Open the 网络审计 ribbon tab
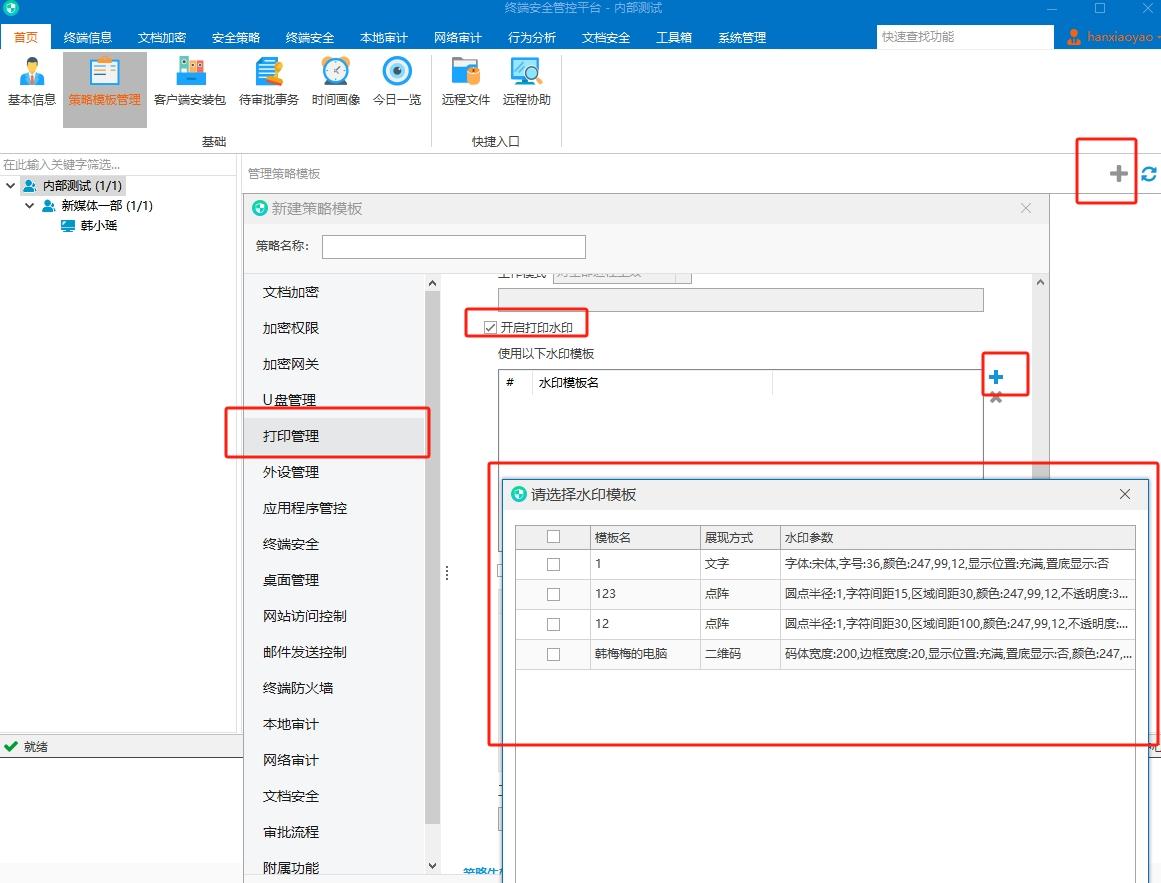Screen dimensions: 1161x883 pyautogui.click(x=458, y=37)
